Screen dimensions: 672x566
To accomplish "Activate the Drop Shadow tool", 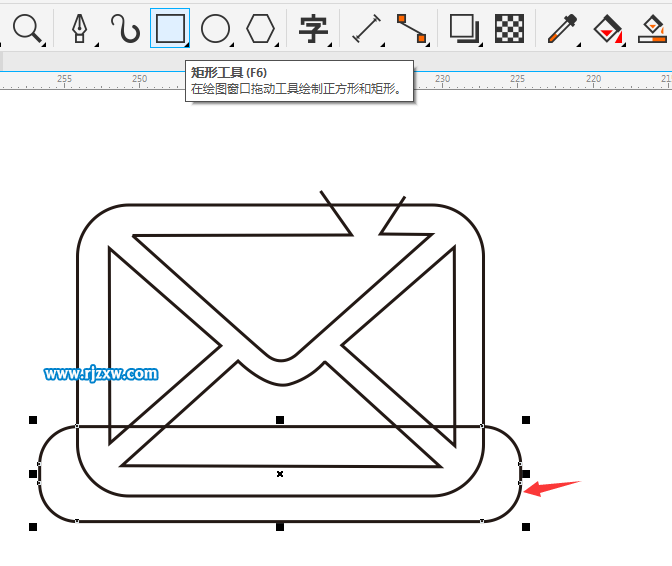I will pos(464,29).
